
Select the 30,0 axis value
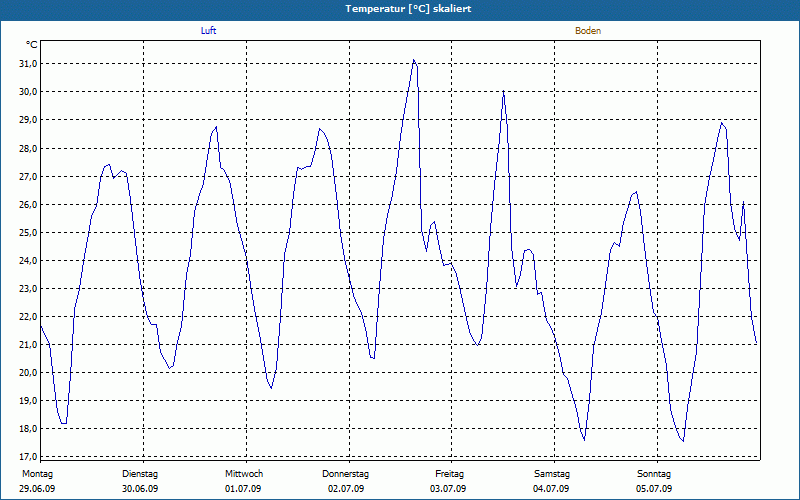click(x=28, y=92)
